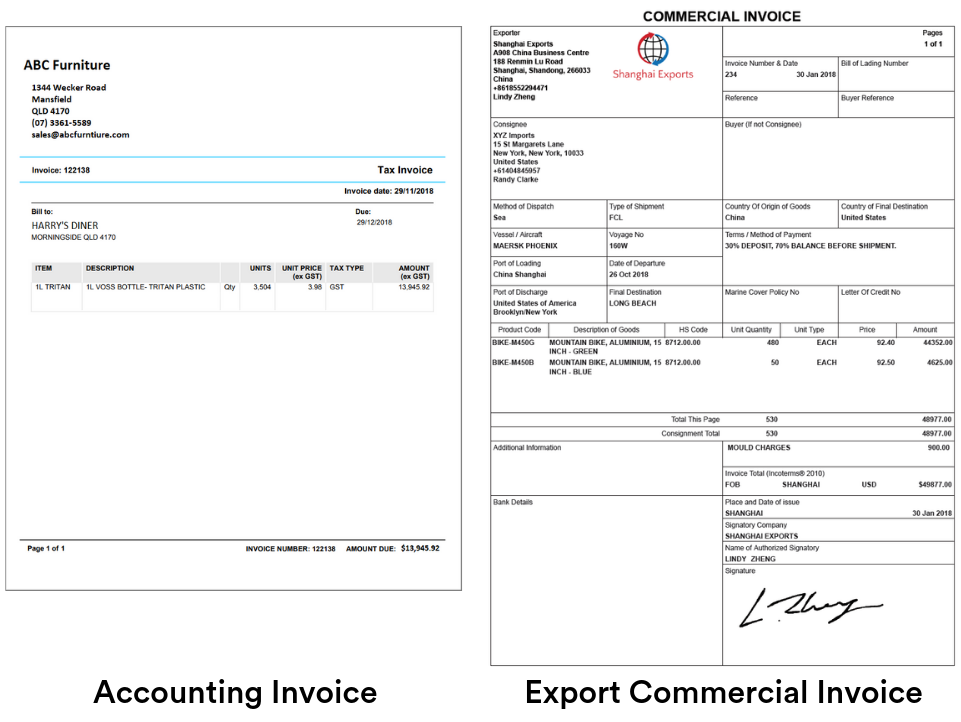
Task: Click product code "BIKE-M450G"
Action: (513, 343)
